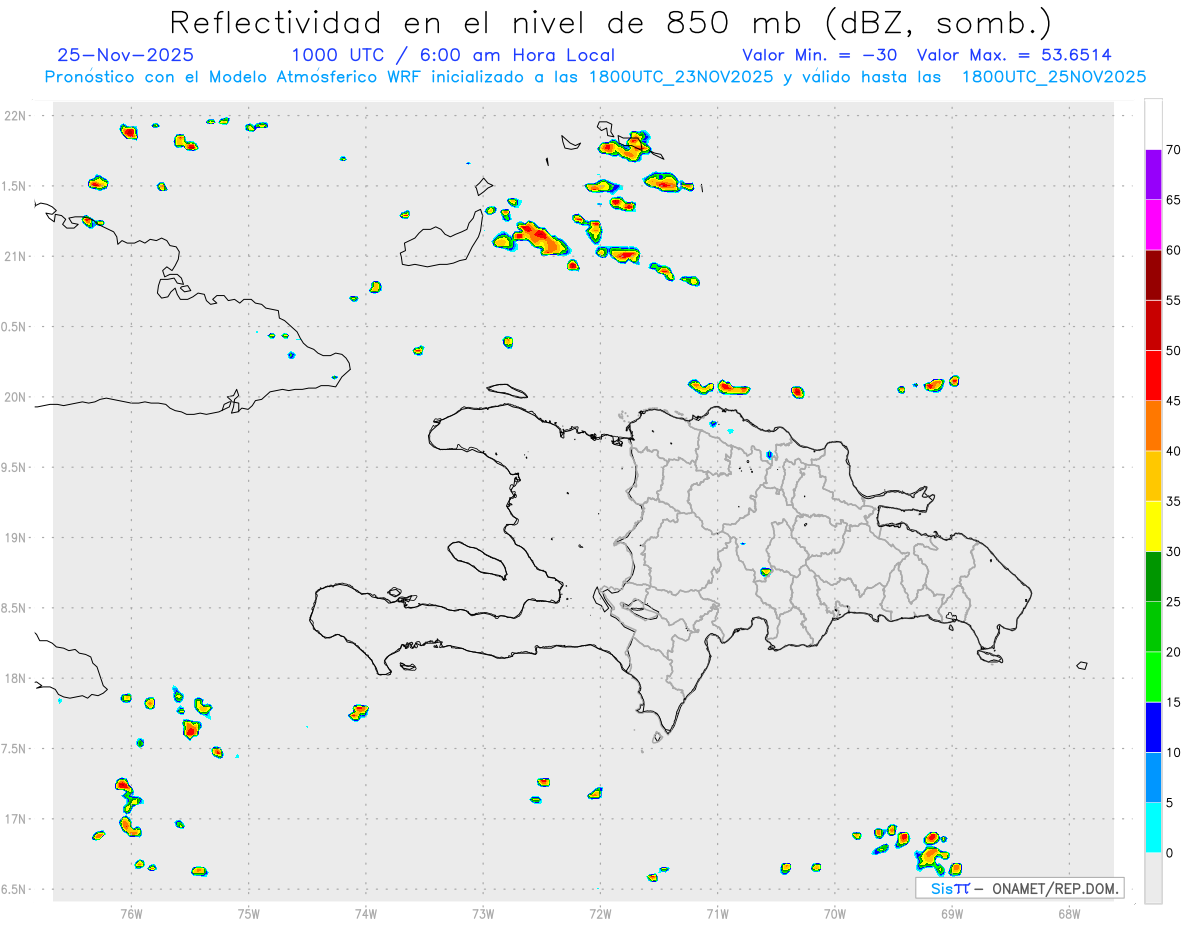Click the colorbar tick label "0"

click(1169, 853)
